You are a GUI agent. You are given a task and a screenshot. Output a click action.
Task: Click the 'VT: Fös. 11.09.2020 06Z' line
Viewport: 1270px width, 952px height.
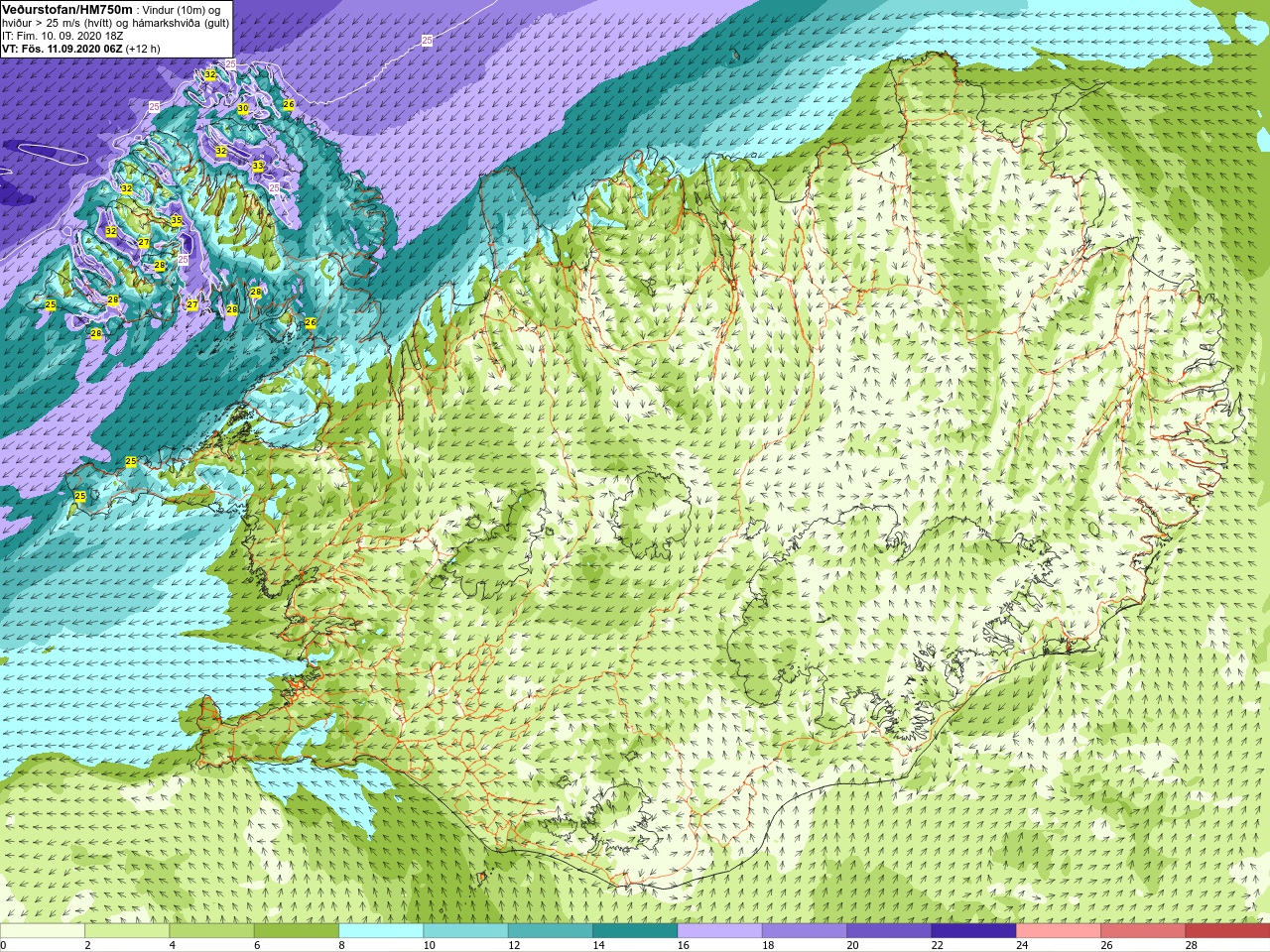[81, 48]
